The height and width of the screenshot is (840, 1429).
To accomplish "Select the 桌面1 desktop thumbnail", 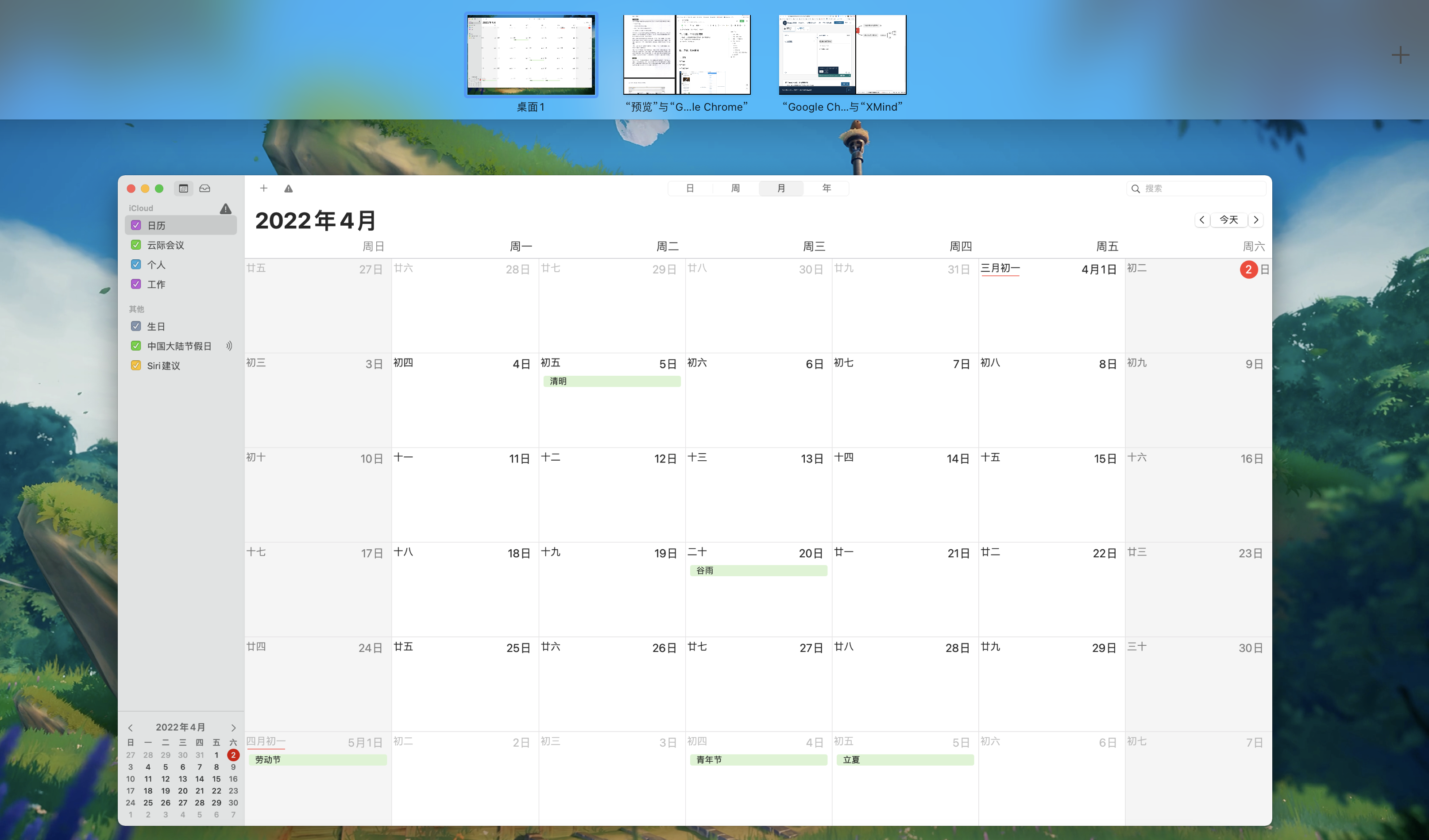I will 531,55.
